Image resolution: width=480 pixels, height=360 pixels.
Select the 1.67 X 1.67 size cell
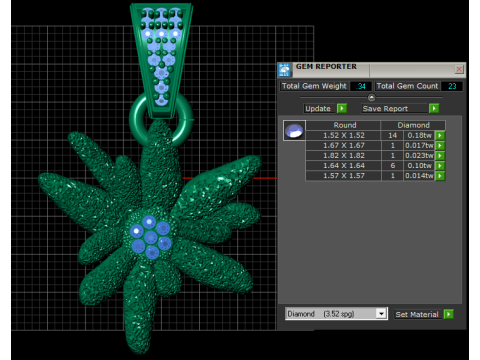[344, 145]
